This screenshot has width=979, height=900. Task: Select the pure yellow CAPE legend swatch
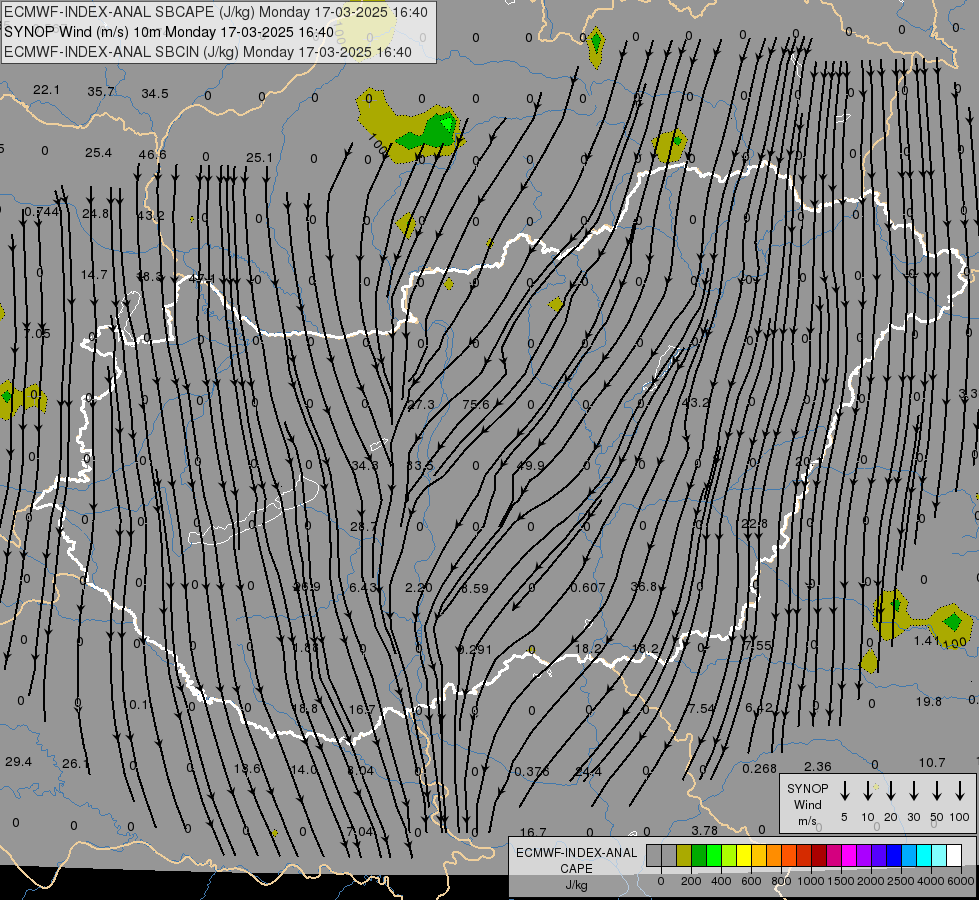click(744, 856)
